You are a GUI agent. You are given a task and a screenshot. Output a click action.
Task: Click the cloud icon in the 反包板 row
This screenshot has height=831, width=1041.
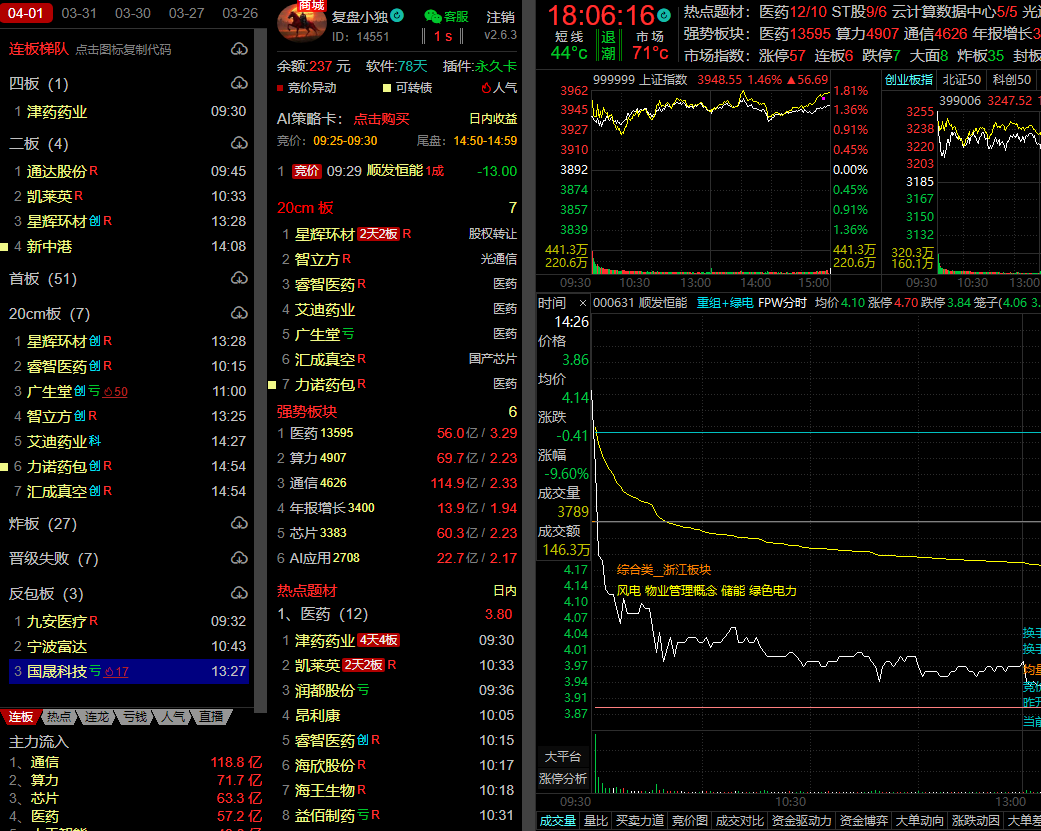[x=239, y=593]
